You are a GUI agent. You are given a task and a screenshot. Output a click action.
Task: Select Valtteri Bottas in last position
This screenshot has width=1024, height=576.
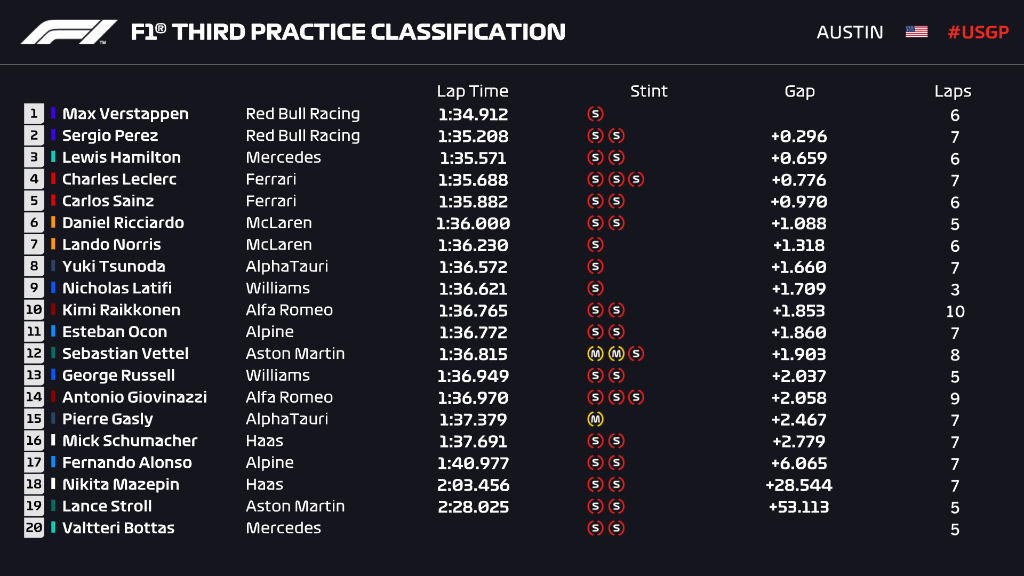(118, 528)
